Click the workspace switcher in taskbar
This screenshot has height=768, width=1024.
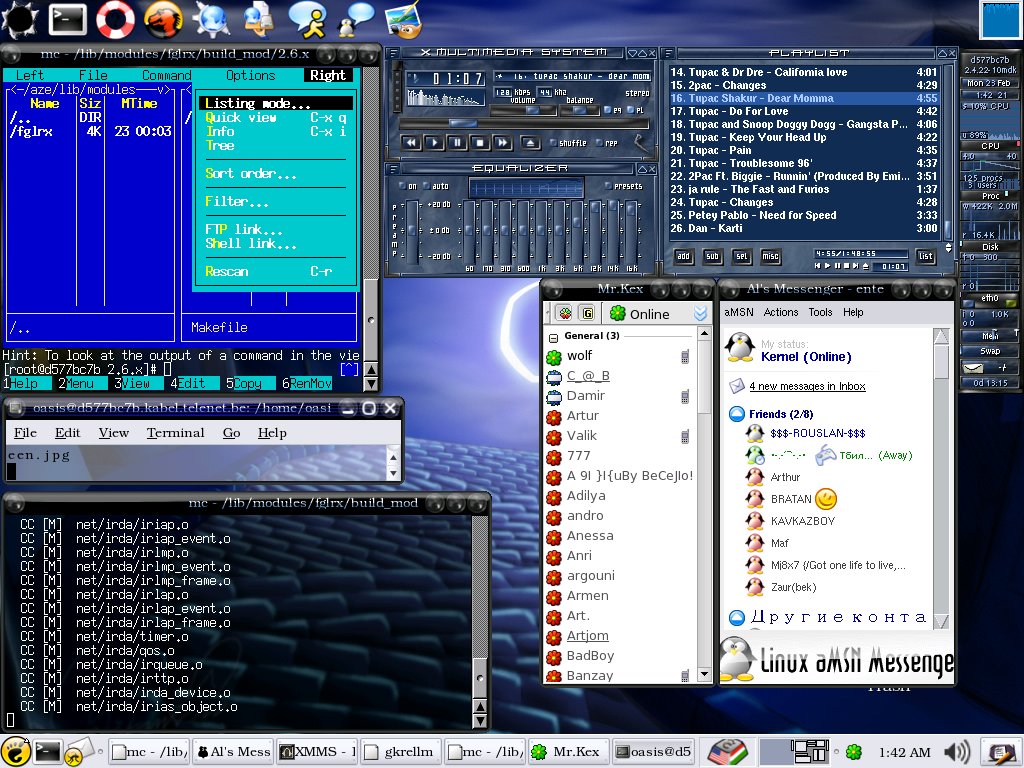(x=794, y=752)
